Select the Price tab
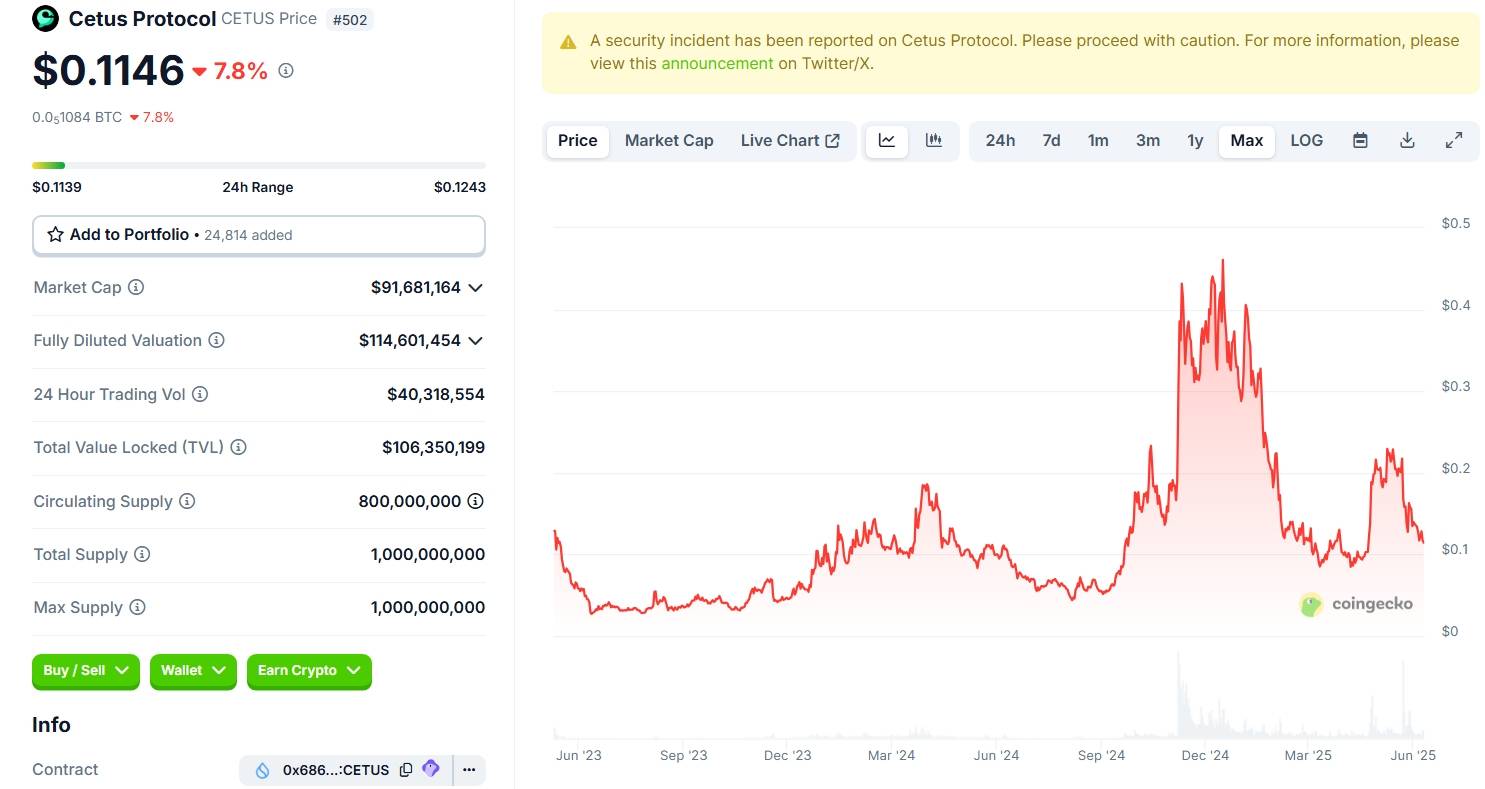 577,141
